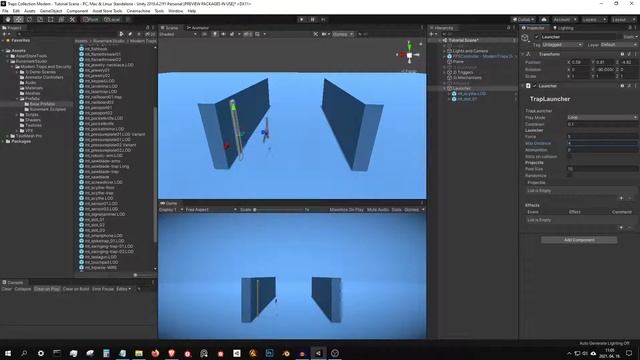Open Scene view tools cross icon
640x360 pixels.
tap(316, 34)
